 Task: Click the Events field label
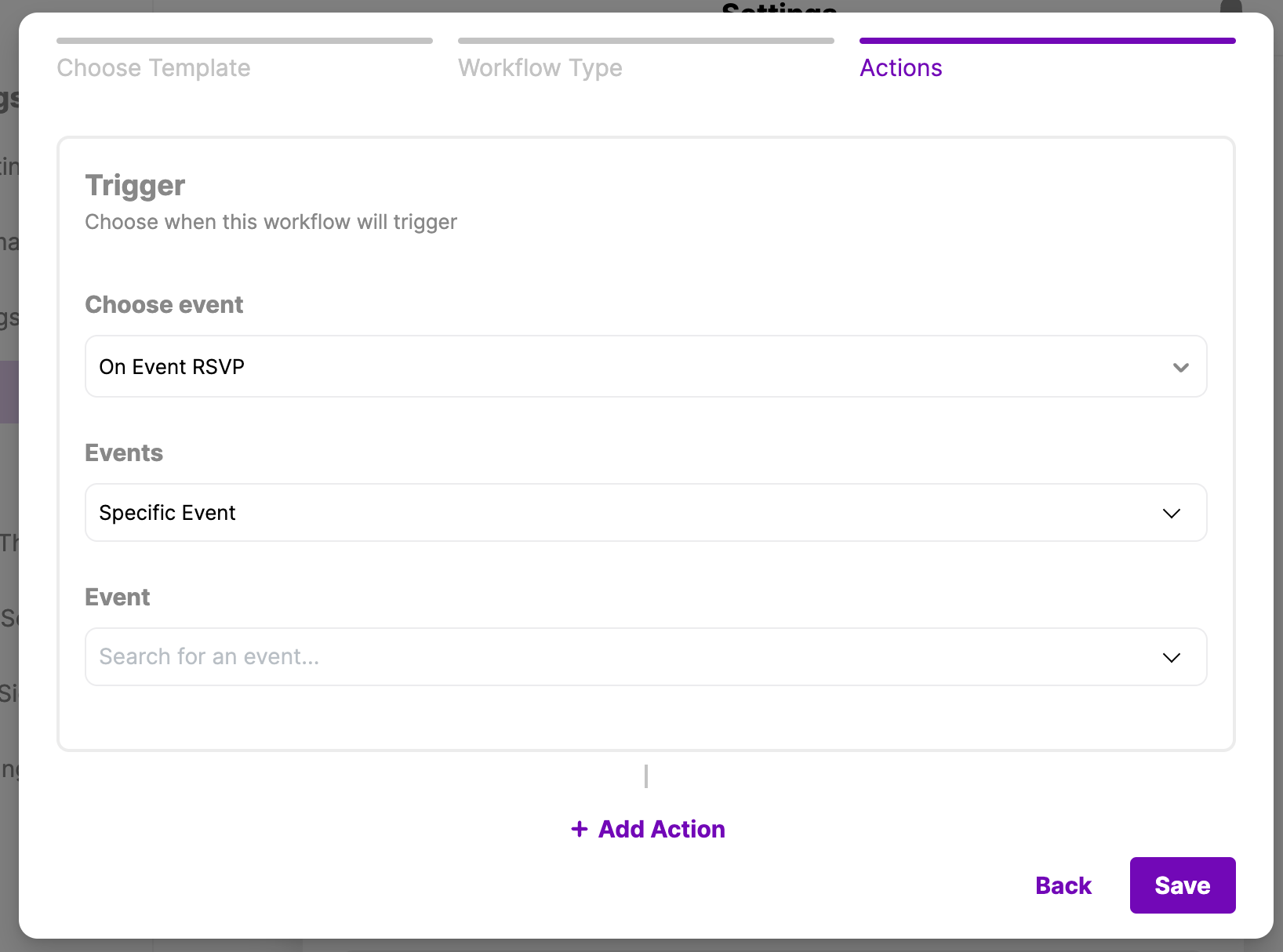tap(124, 453)
